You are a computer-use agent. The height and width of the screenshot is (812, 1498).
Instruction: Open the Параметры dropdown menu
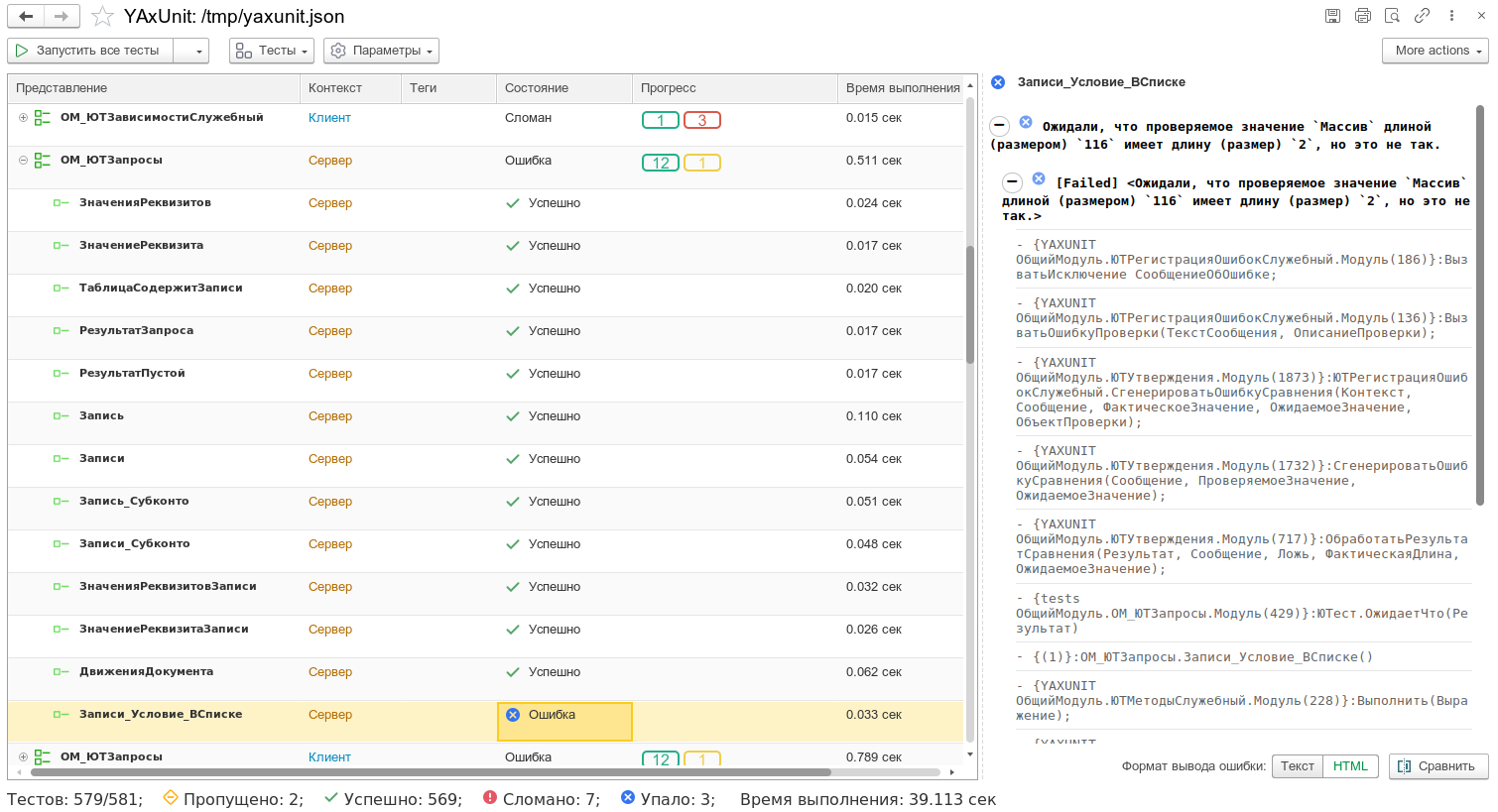click(x=381, y=51)
